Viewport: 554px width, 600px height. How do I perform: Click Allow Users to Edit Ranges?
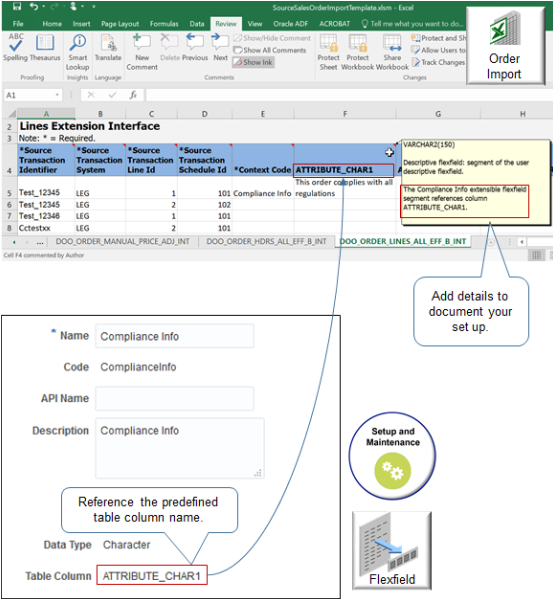pos(438,50)
